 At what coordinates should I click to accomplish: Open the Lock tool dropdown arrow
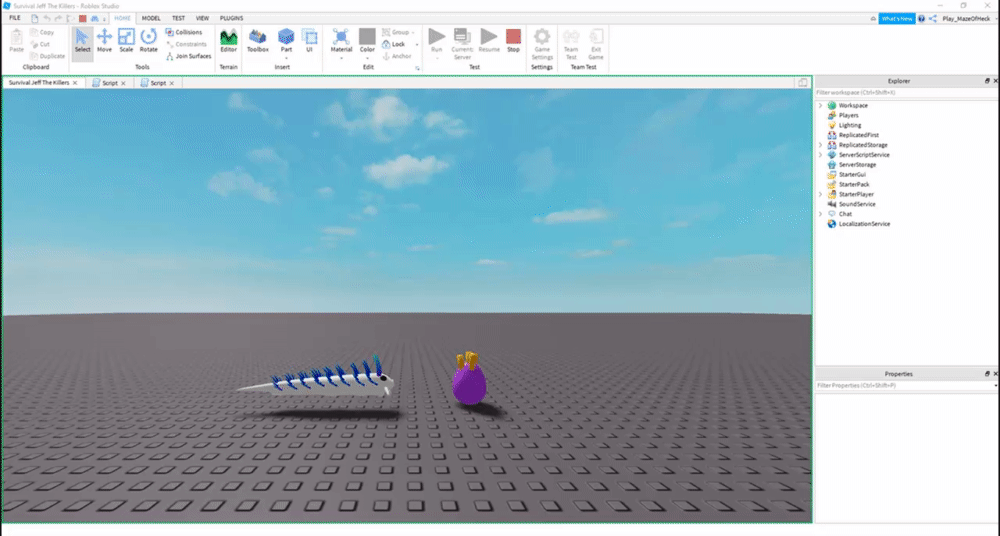[x=416, y=45]
